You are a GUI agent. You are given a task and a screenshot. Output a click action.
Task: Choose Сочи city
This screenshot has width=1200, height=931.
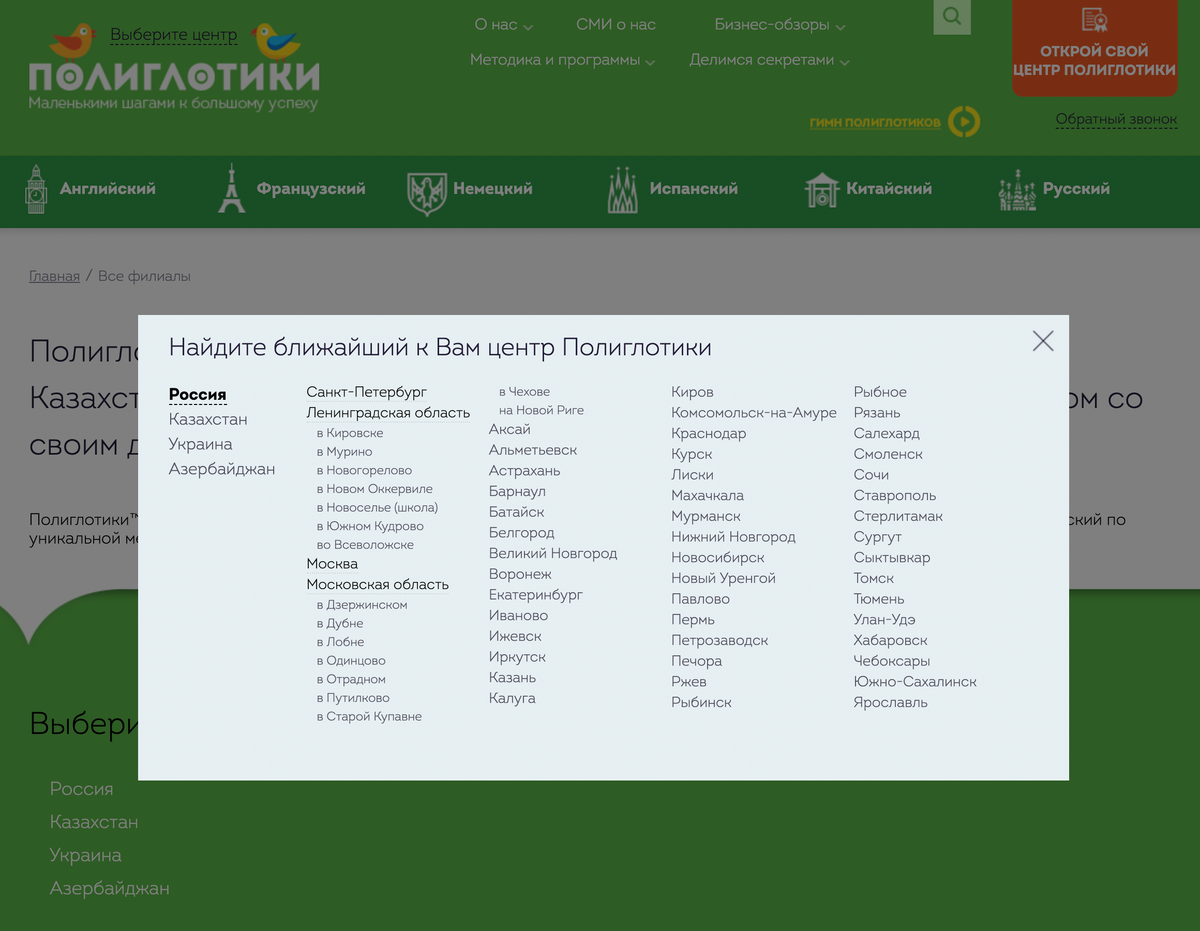(872, 475)
